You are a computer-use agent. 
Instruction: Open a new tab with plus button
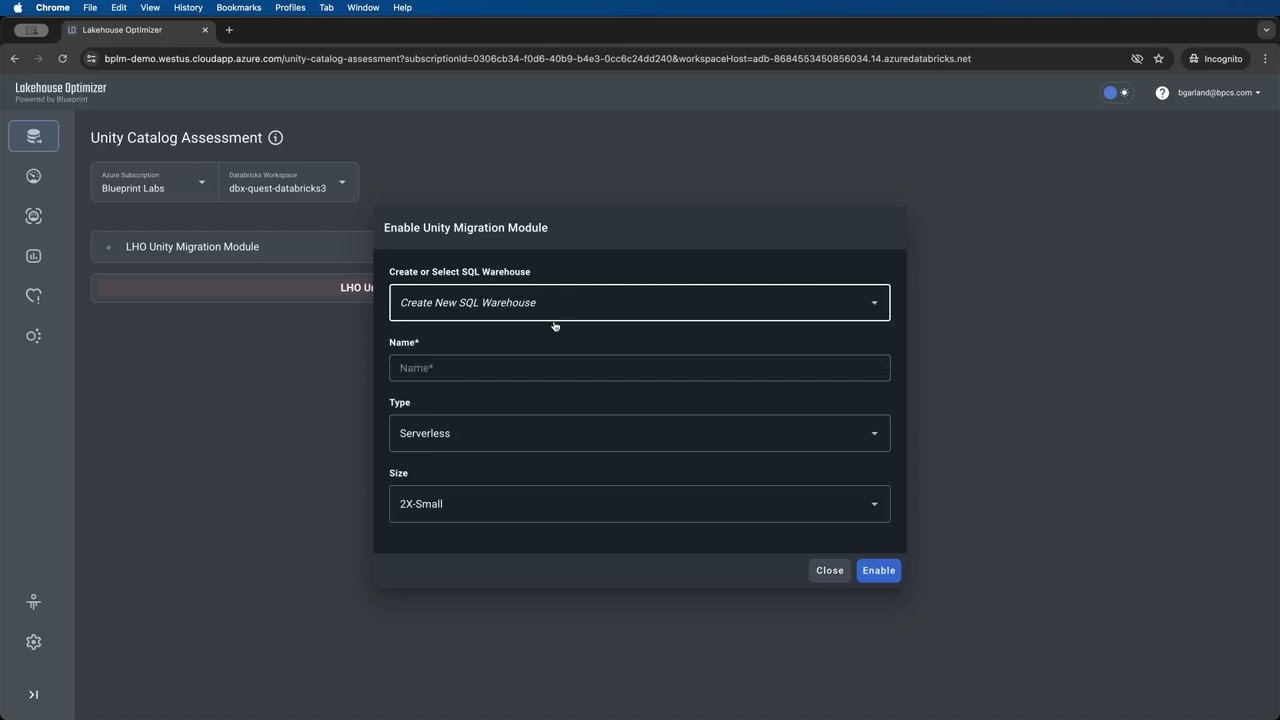click(229, 30)
